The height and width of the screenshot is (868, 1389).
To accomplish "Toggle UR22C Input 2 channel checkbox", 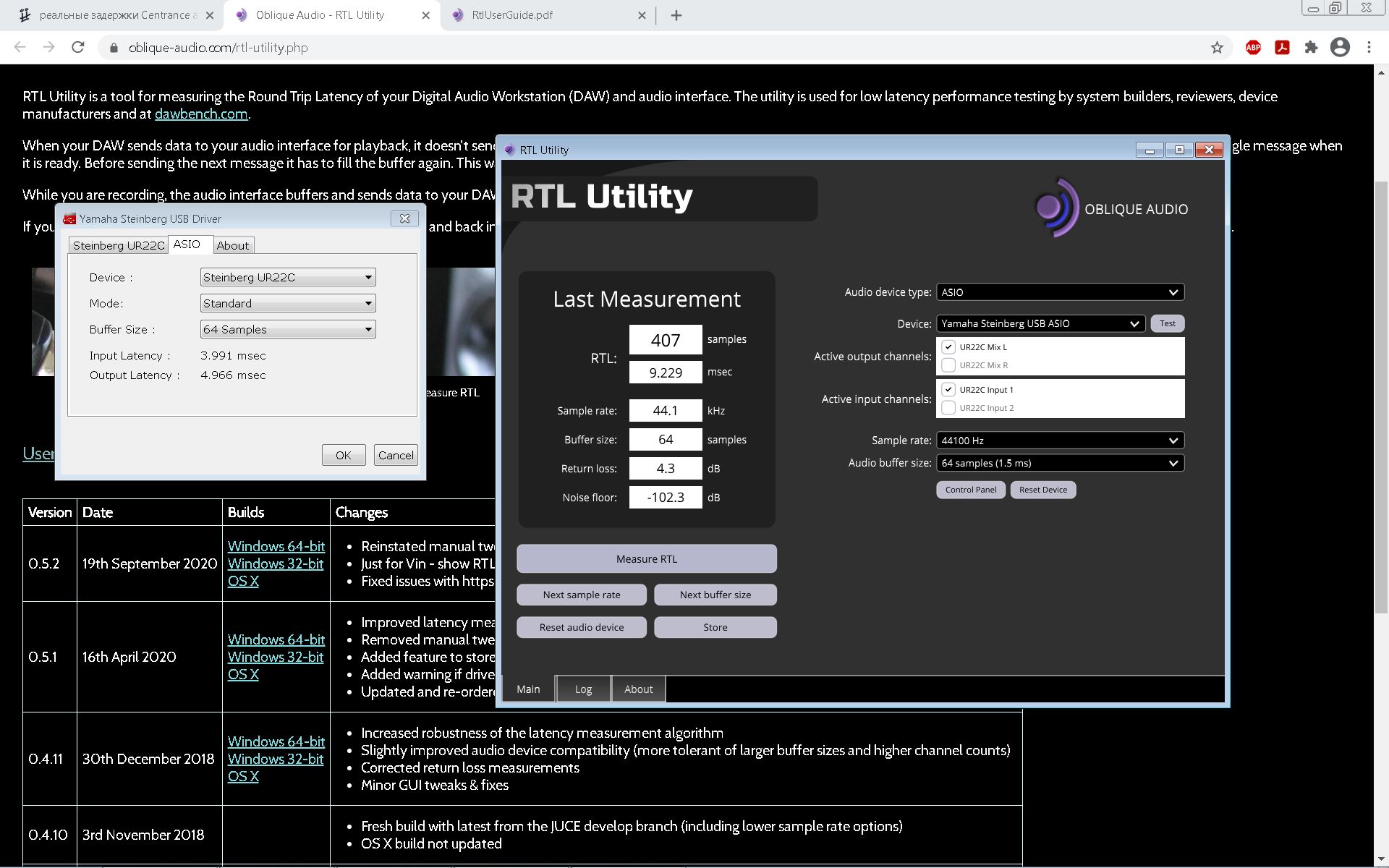I will 948,408.
